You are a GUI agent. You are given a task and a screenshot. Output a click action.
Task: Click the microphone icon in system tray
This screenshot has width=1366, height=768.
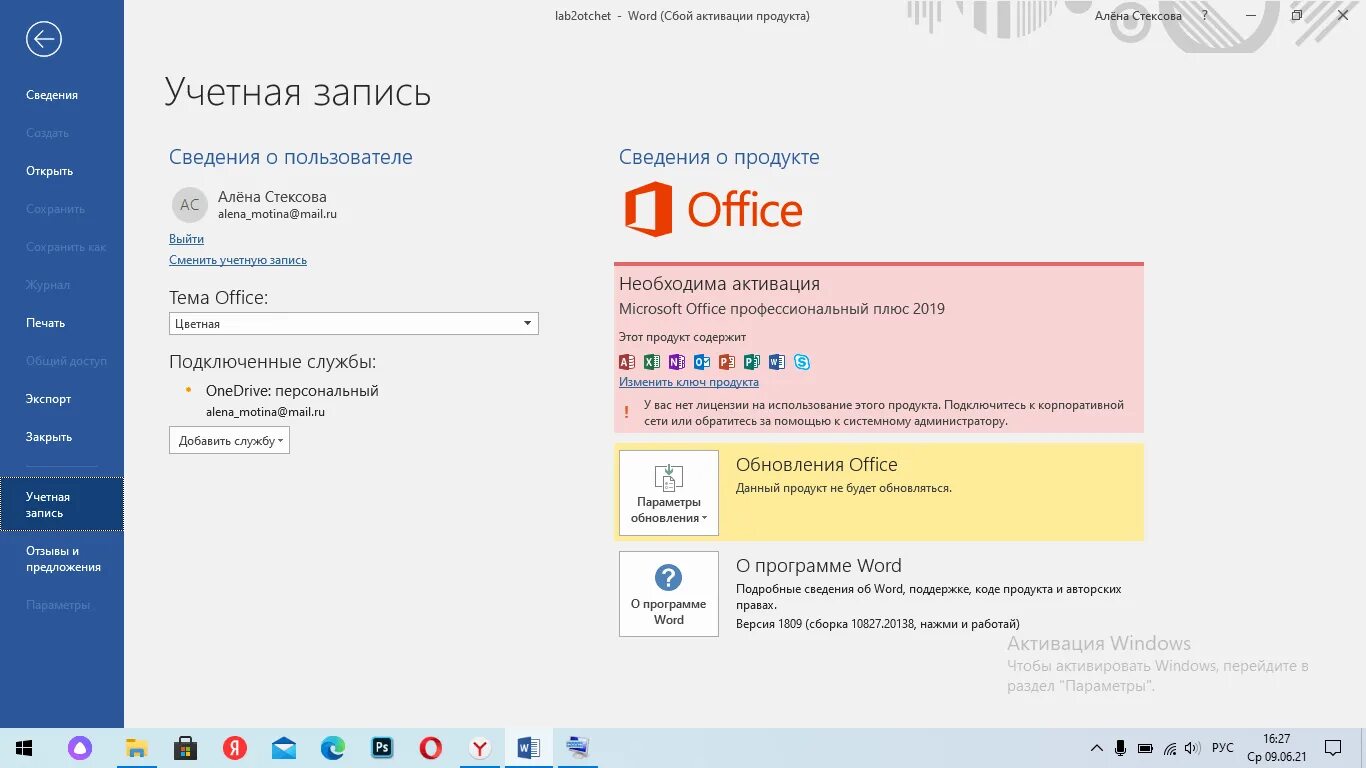(x=1121, y=748)
